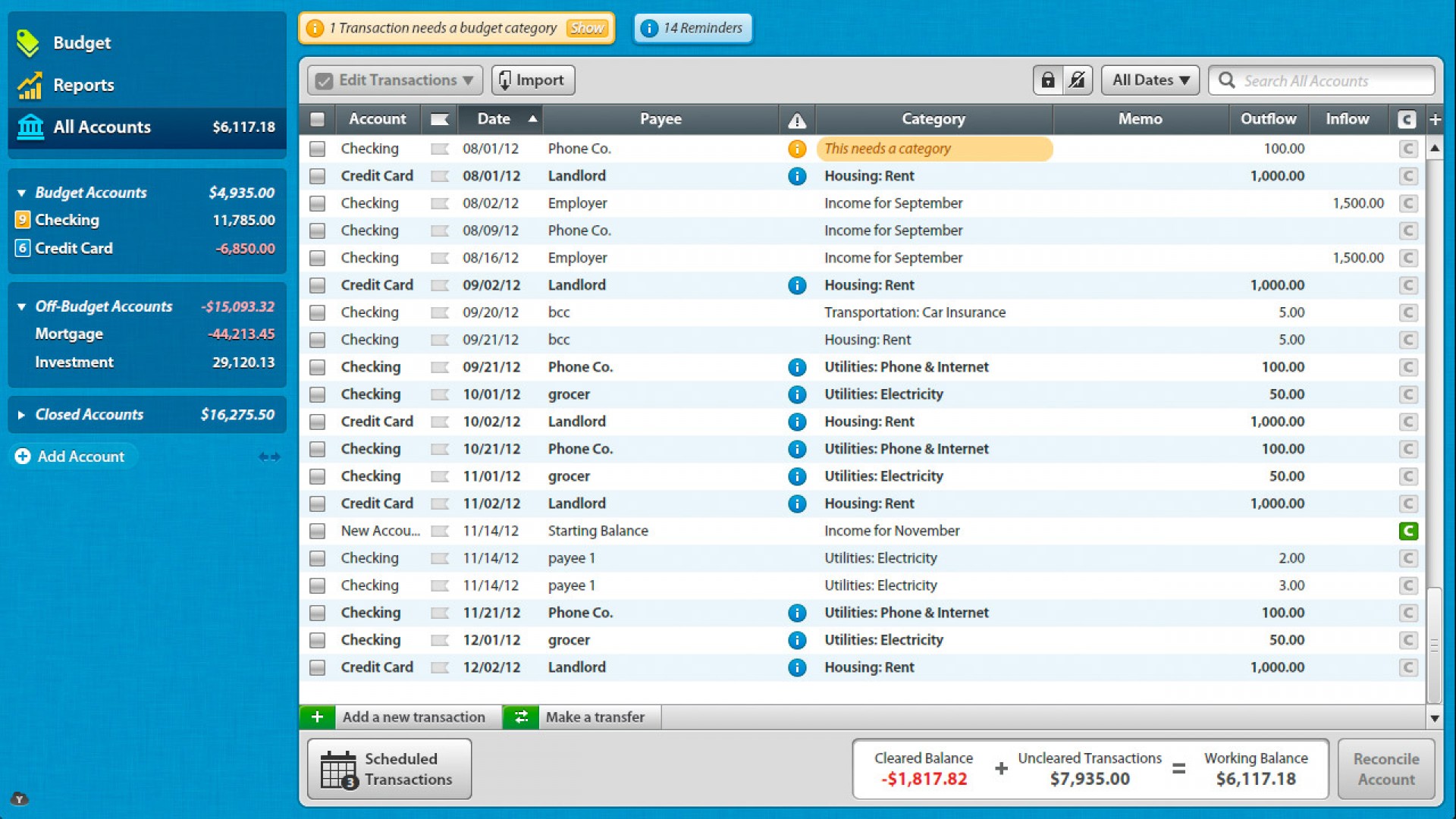Check the checkbox on the 08/01/12 Phone Co. row

coord(317,149)
